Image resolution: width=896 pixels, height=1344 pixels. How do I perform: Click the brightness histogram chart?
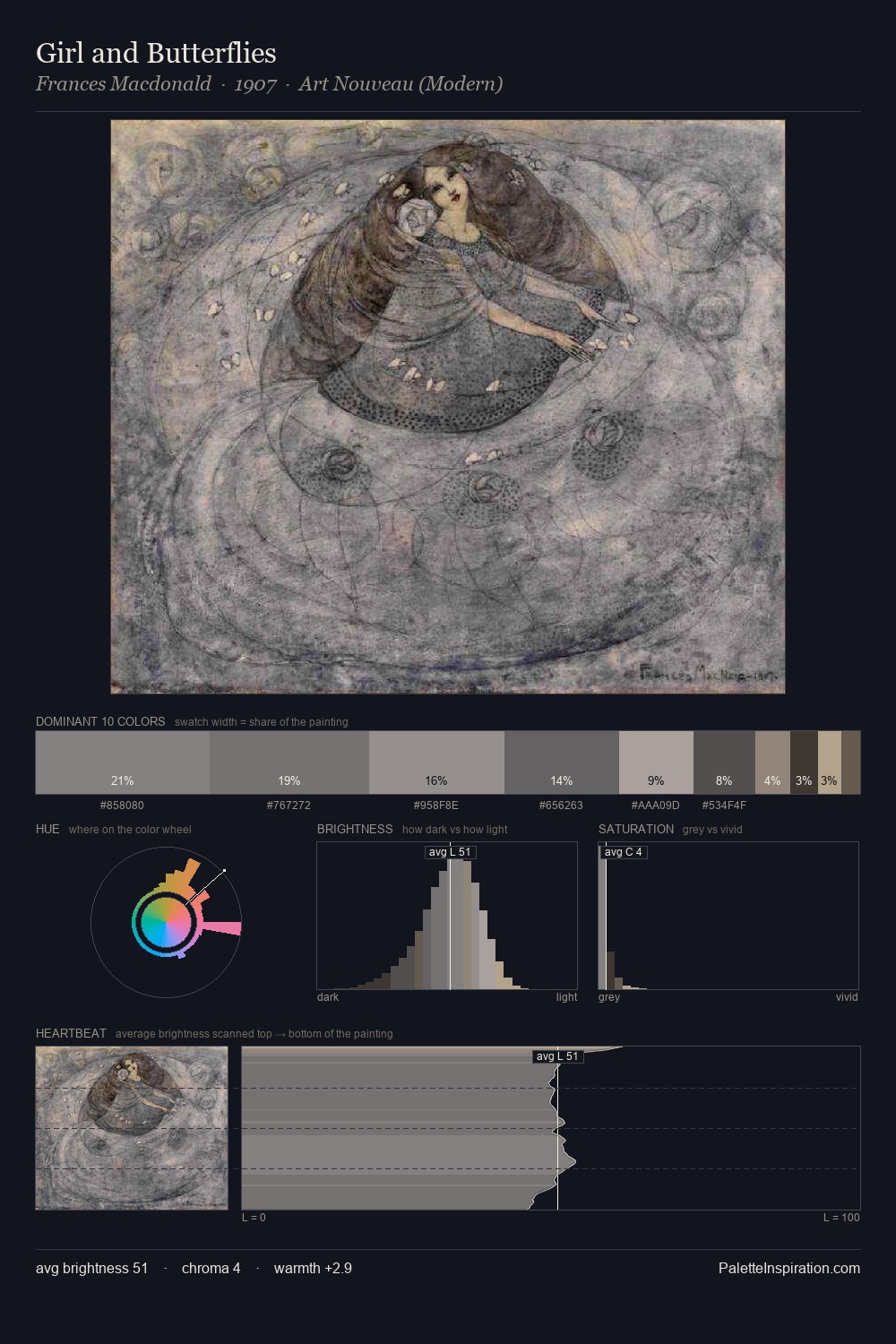pyautogui.click(x=447, y=916)
